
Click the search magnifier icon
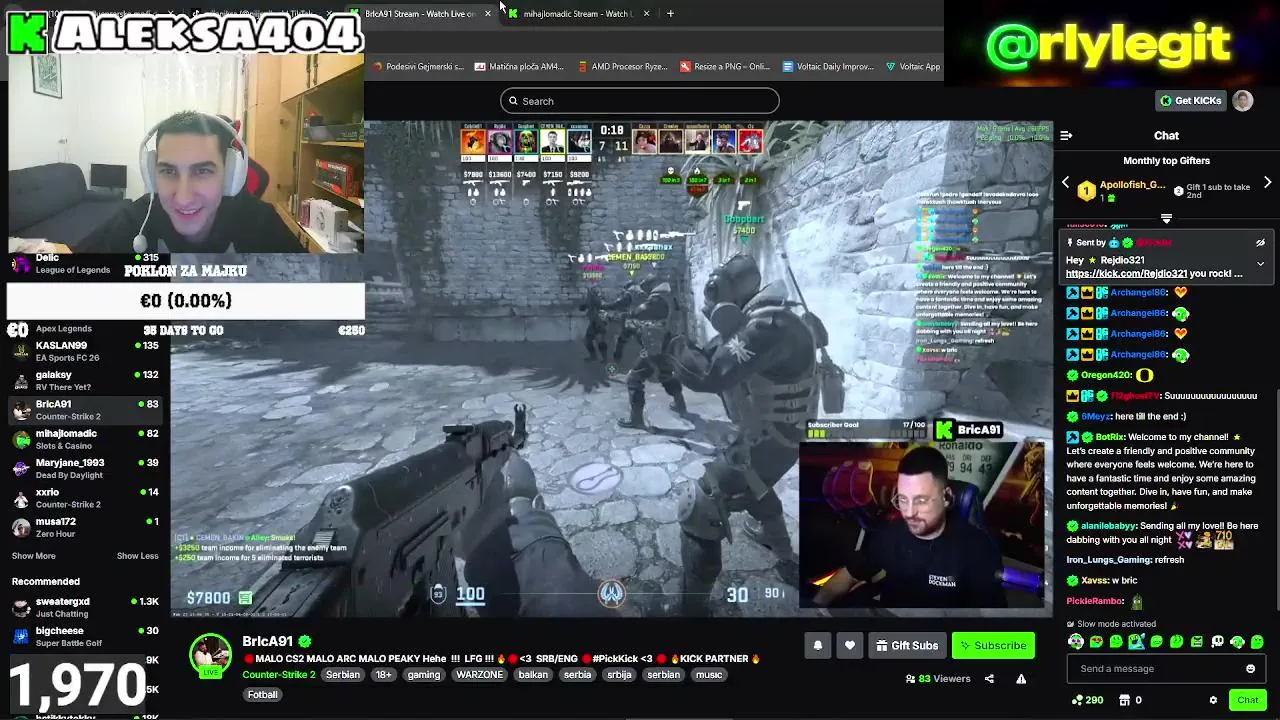pos(513,101)
